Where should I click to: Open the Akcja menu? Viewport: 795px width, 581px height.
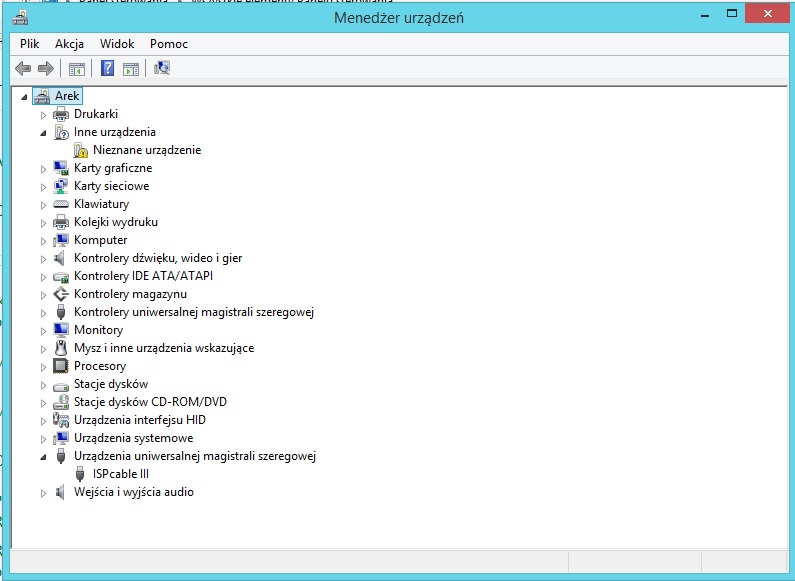(70, 44)
